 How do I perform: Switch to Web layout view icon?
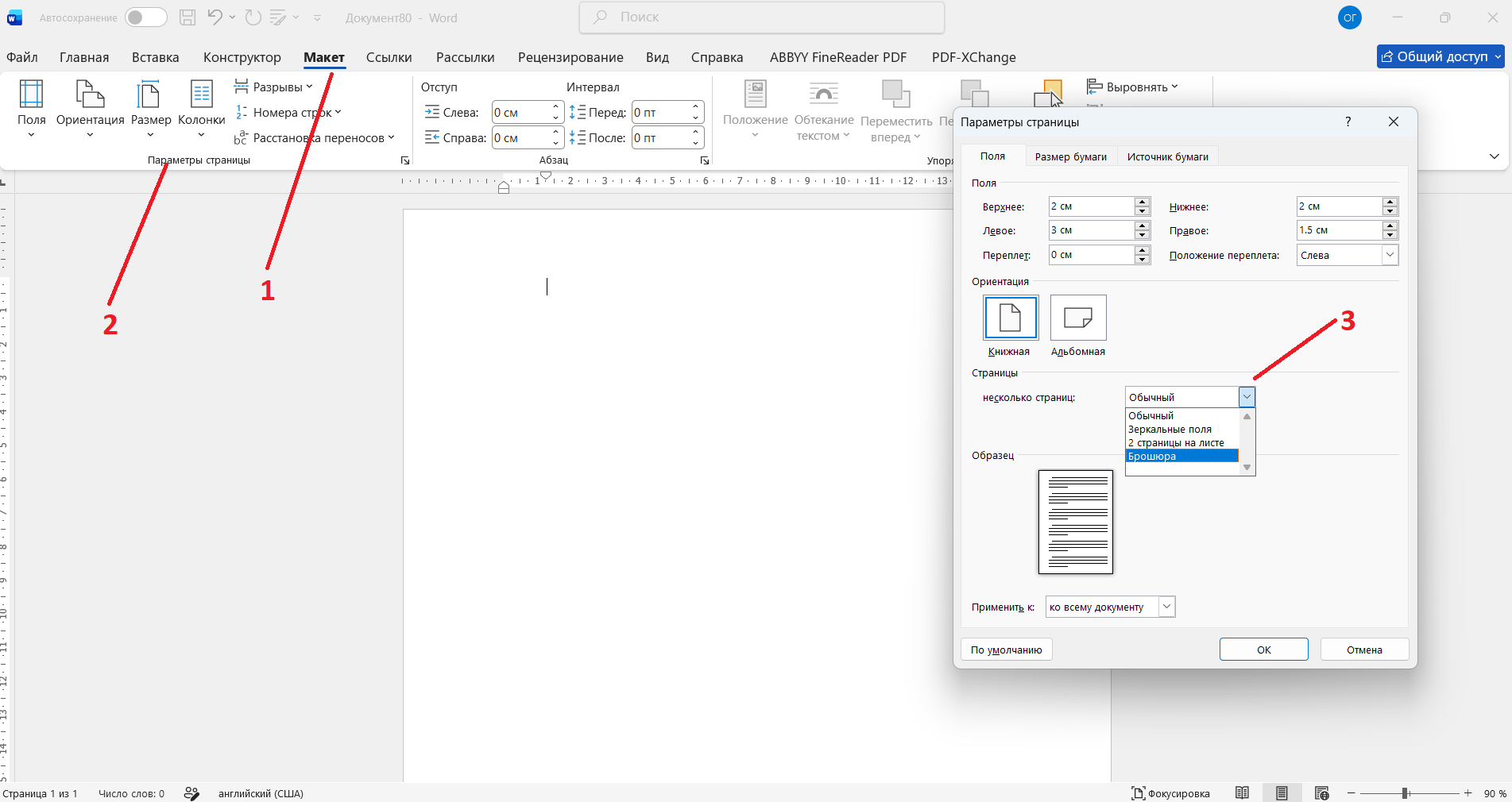(1321, 792)
